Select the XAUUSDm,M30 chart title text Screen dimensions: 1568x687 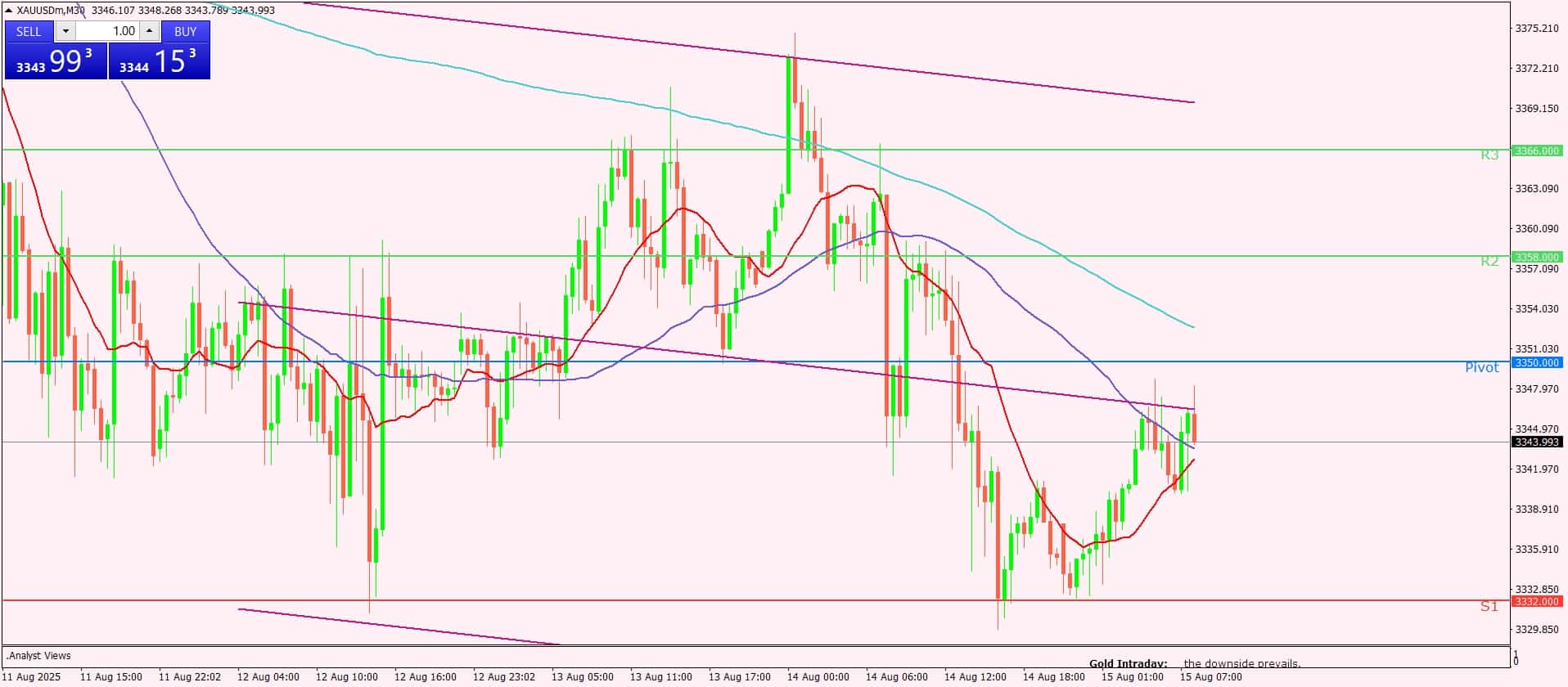click(x=51, y=11)
